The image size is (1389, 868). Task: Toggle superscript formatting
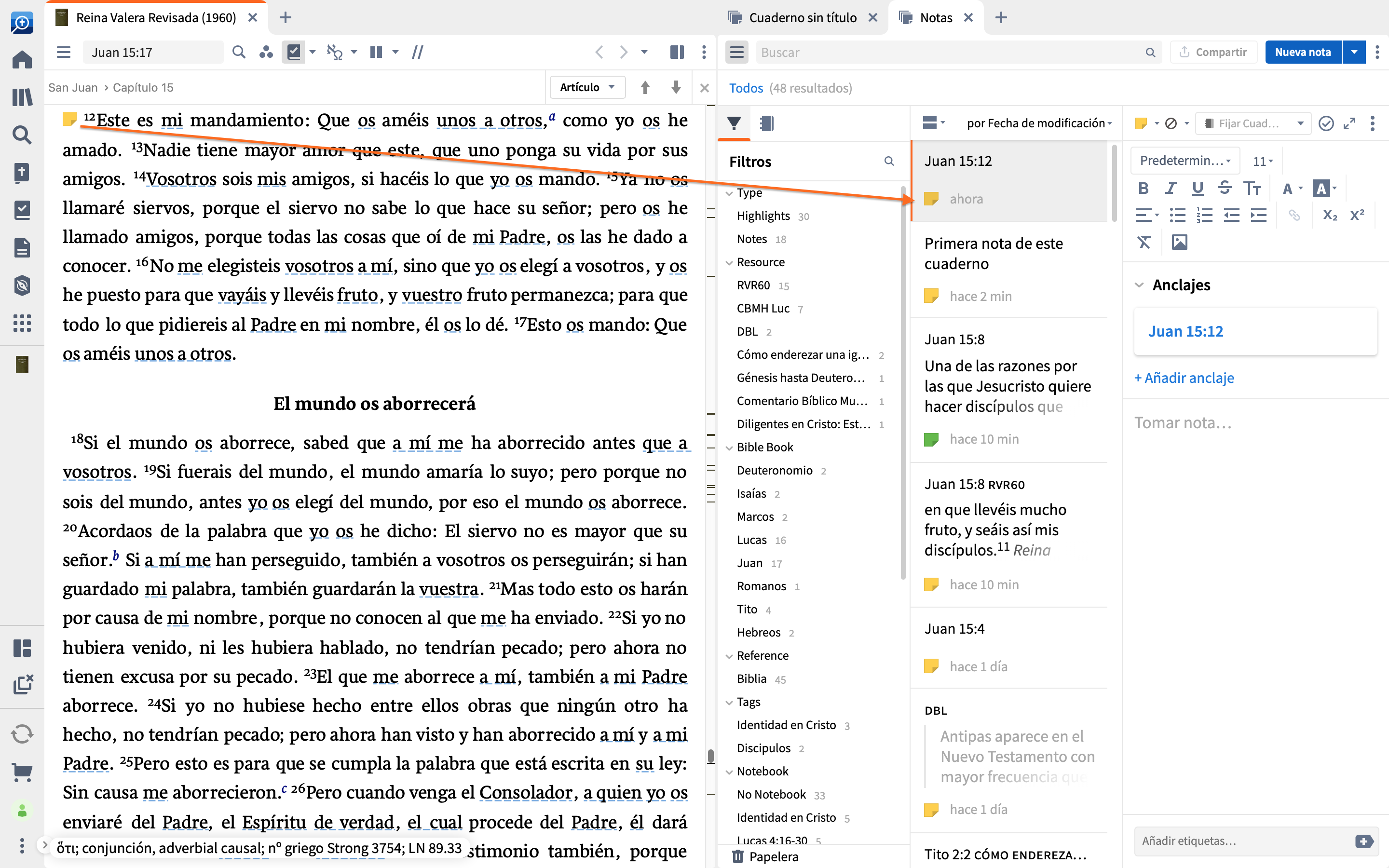pos(1357,215)
